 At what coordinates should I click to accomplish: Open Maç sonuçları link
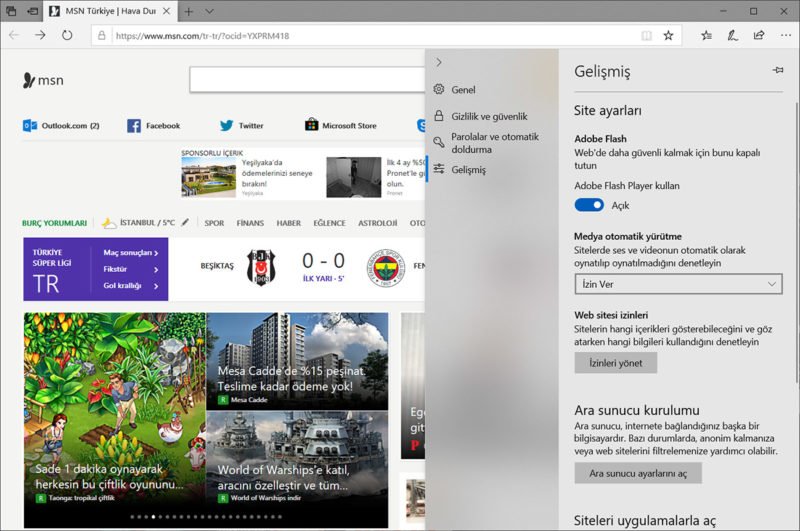[x=131, y=252]
